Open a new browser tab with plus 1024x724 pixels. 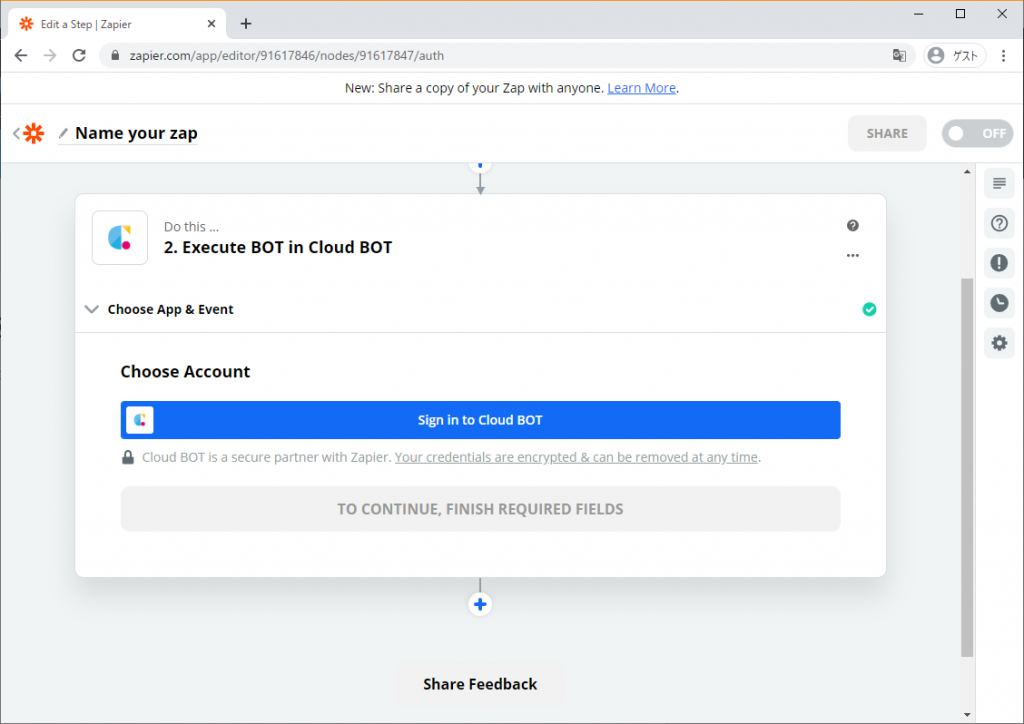pos(246,24)
